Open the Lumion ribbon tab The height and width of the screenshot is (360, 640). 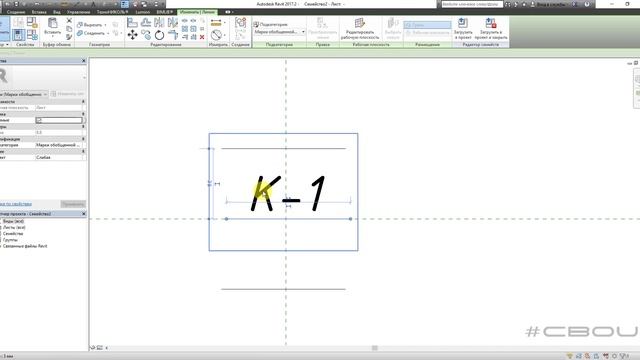(x=142, y=12)
